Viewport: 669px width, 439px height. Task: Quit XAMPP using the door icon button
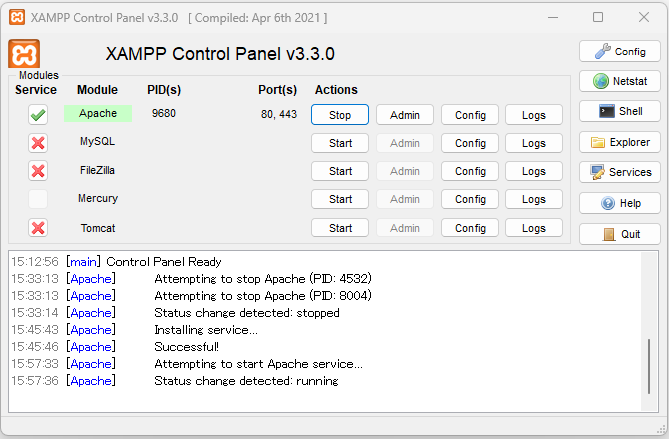pos(620,234)
